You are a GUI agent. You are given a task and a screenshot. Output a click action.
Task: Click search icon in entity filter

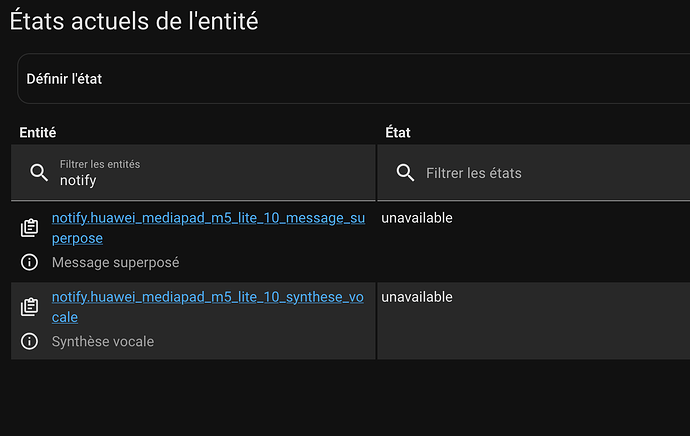tap(39, 173)
